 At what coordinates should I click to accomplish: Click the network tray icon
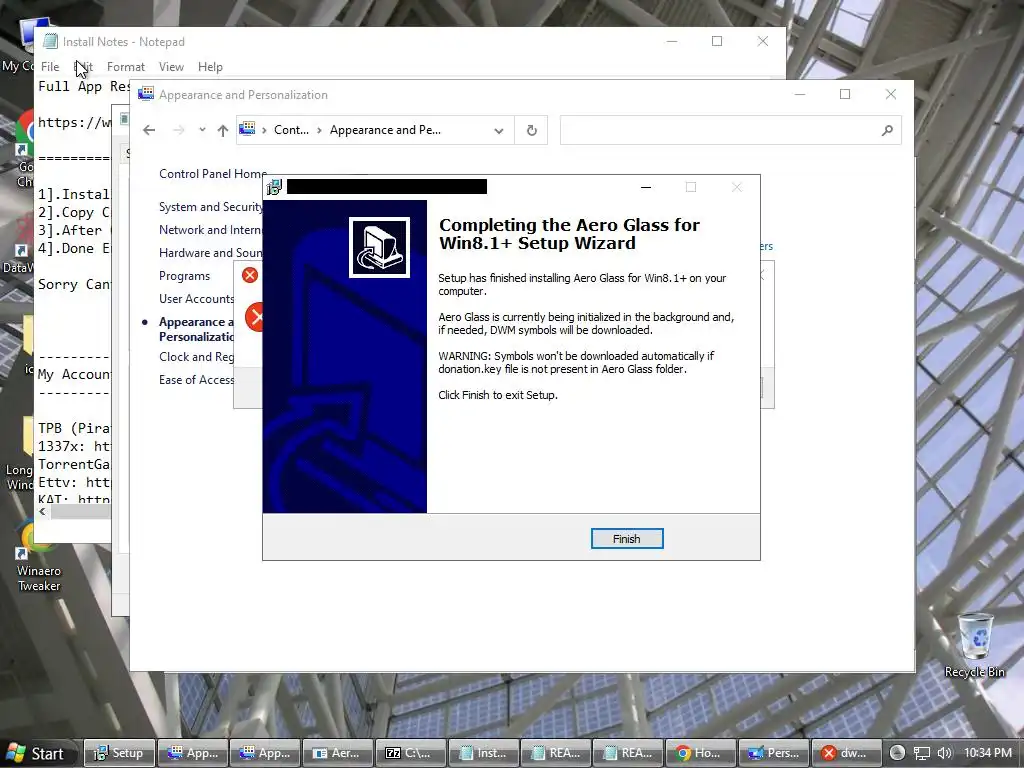pyautogui.click(x=921, y=753)
